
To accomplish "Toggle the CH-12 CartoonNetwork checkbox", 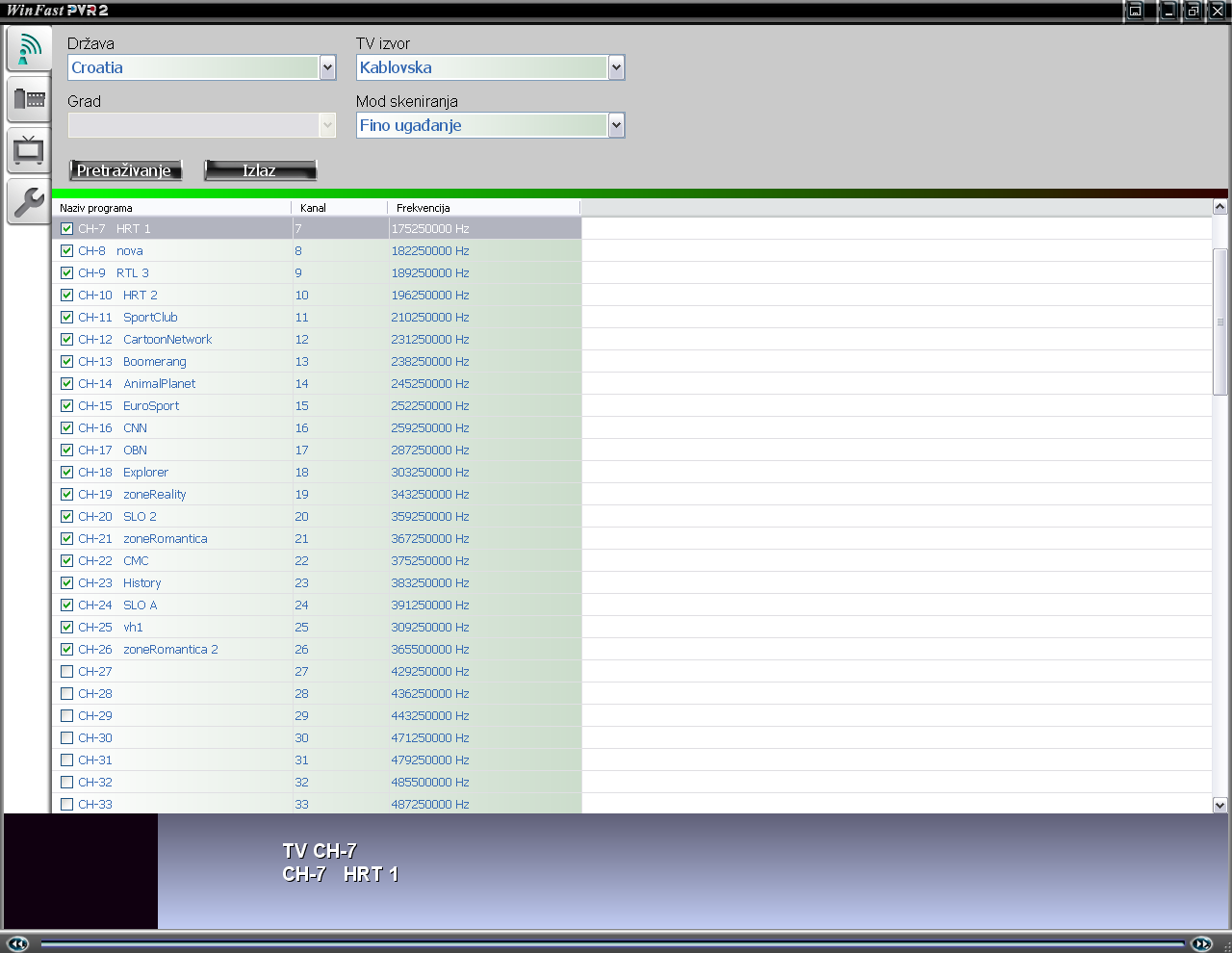I will [x=67, y=340].
